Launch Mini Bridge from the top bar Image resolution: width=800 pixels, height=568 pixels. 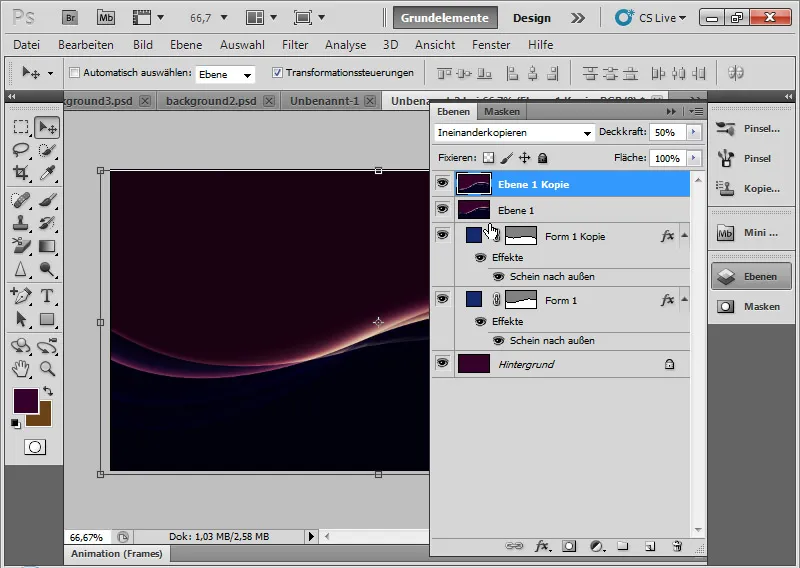(106, 18)
